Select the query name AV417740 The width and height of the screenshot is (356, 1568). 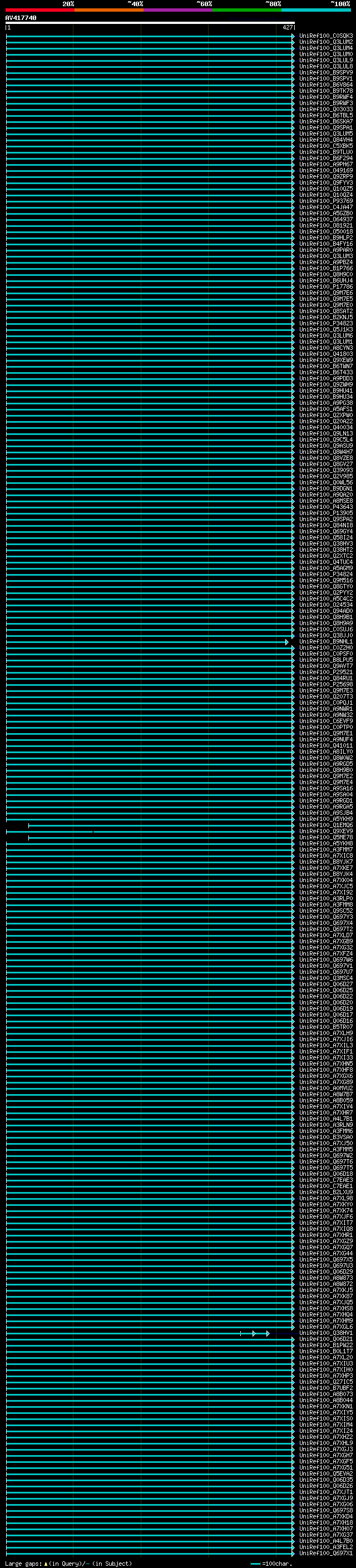(x=21, y=18)
